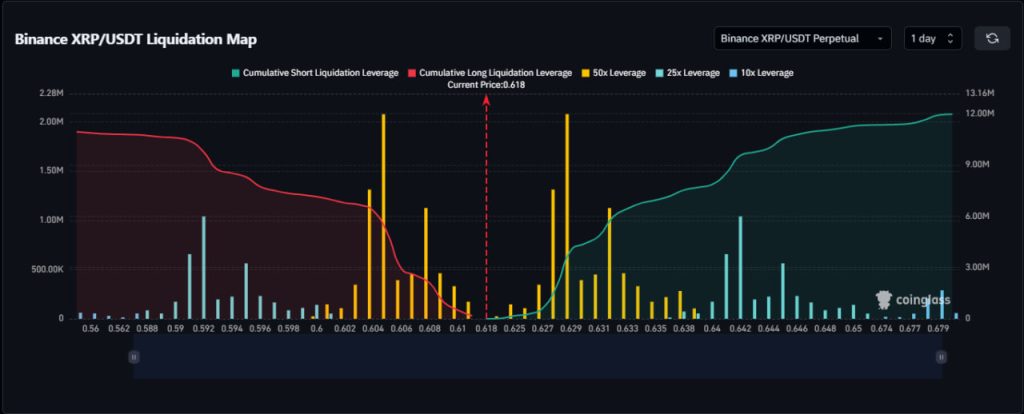Viewport: 1024px width, 414px height.
Task: Click the refresh icon button
Action: (992, 39)
